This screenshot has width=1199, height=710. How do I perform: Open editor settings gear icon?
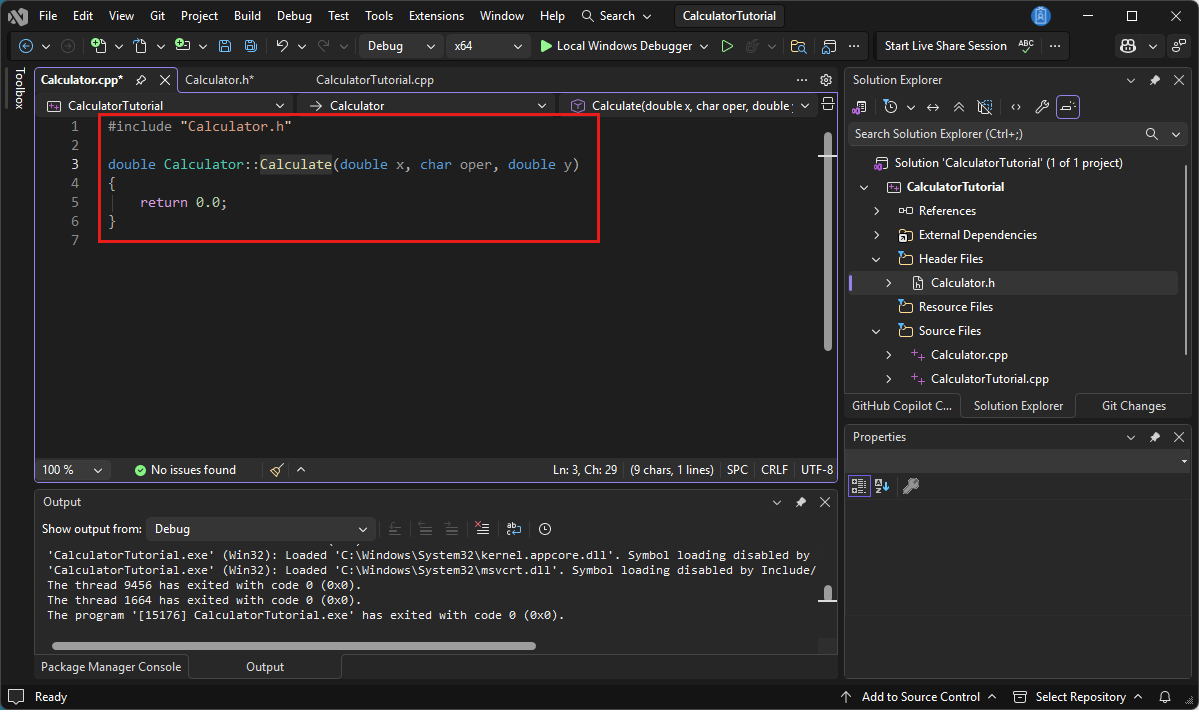(826, 79)
